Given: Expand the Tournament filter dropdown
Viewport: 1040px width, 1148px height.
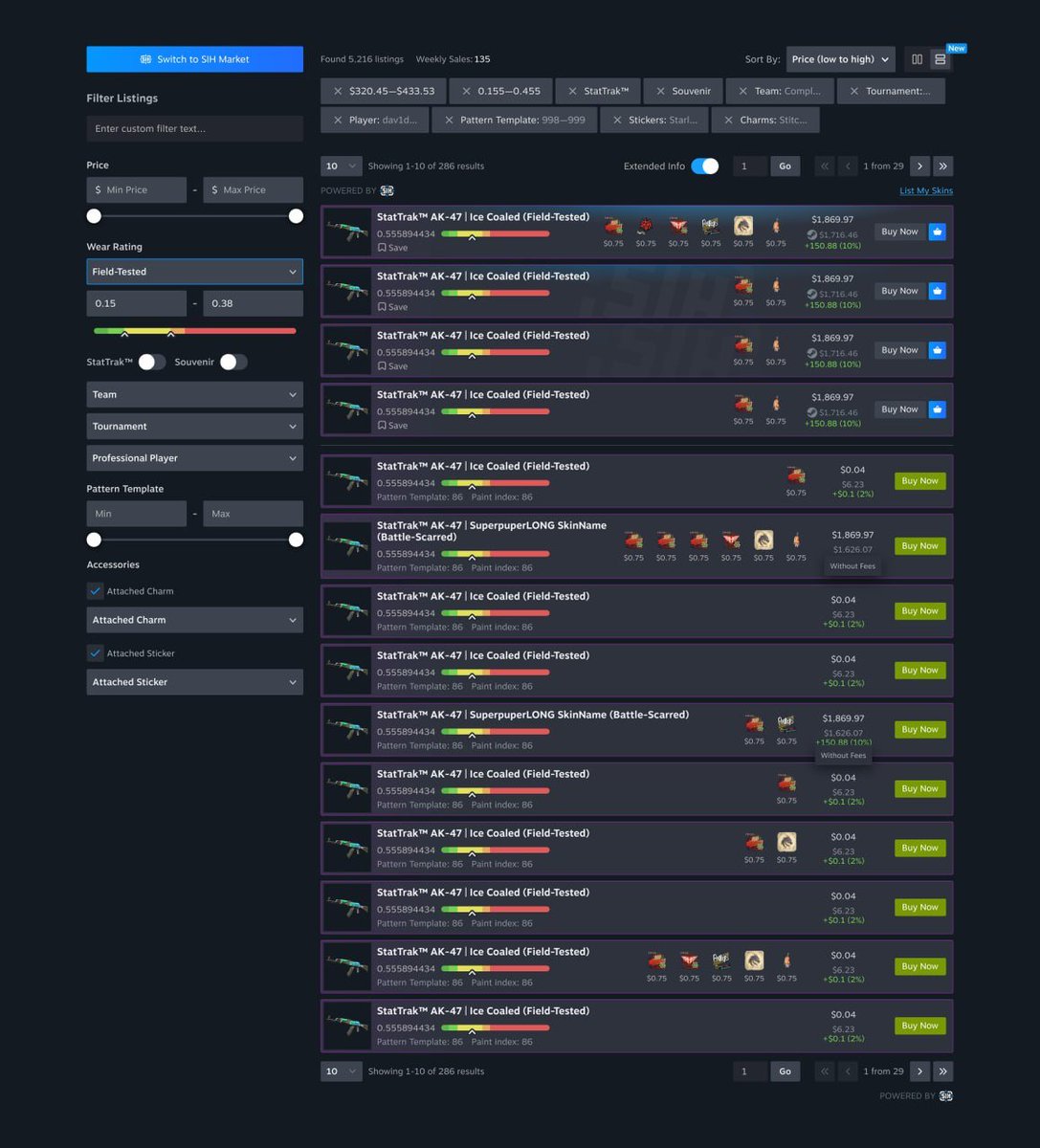Looking at the screenshot, I should point(194,427).
